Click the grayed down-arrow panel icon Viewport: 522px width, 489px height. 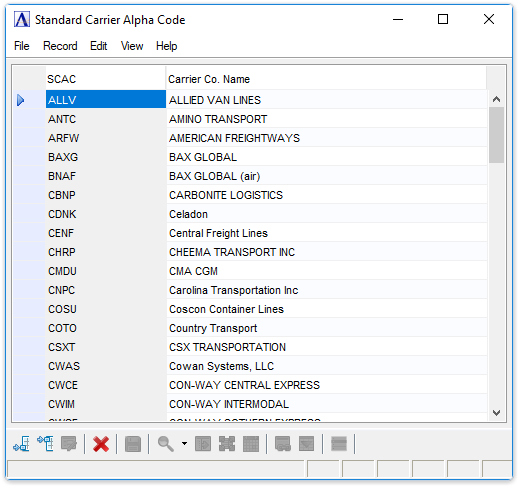point(307,444)
